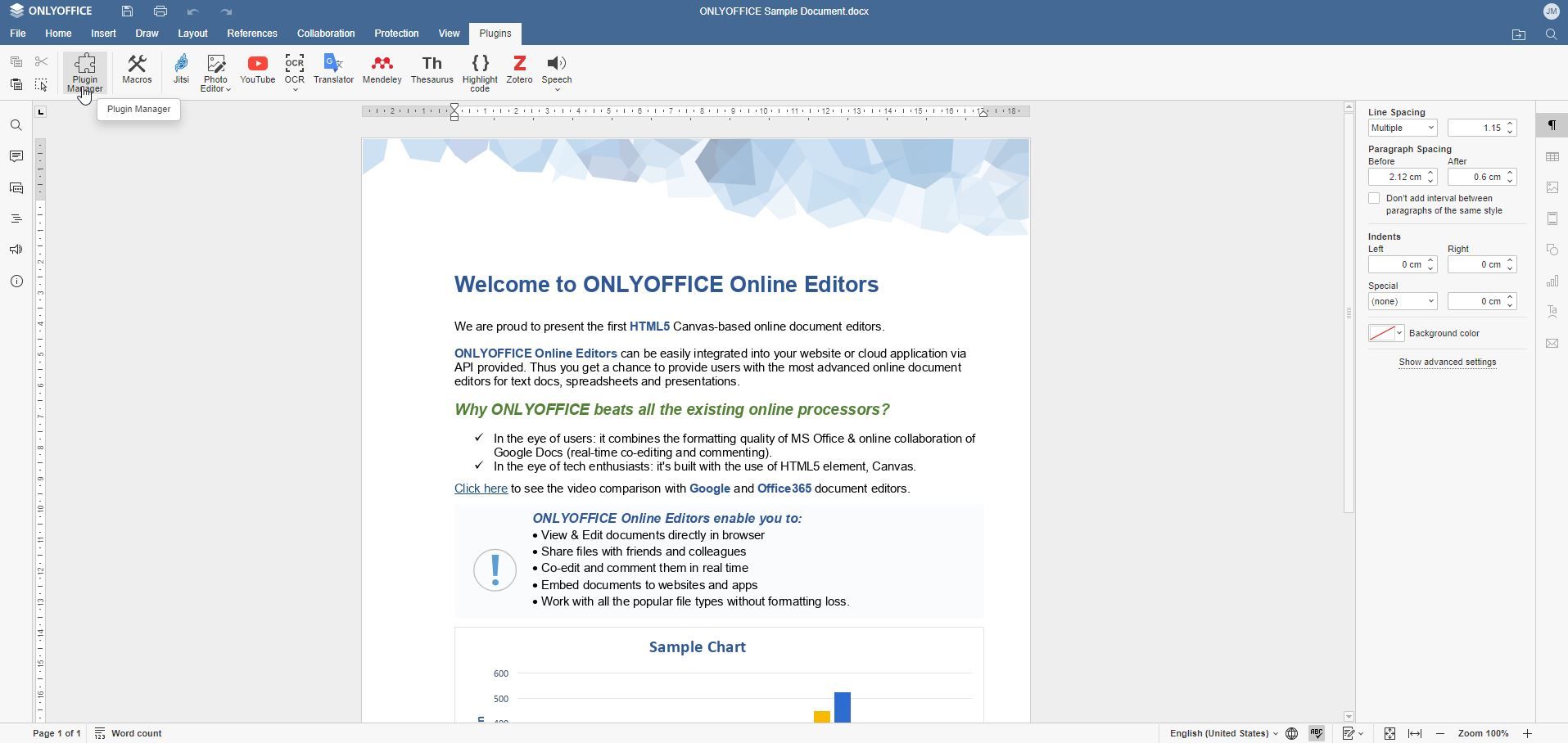The width and height of the screenshot is (1568, 743).
Task: Open the Special indent dropdown
Action: coord(1402,301)
